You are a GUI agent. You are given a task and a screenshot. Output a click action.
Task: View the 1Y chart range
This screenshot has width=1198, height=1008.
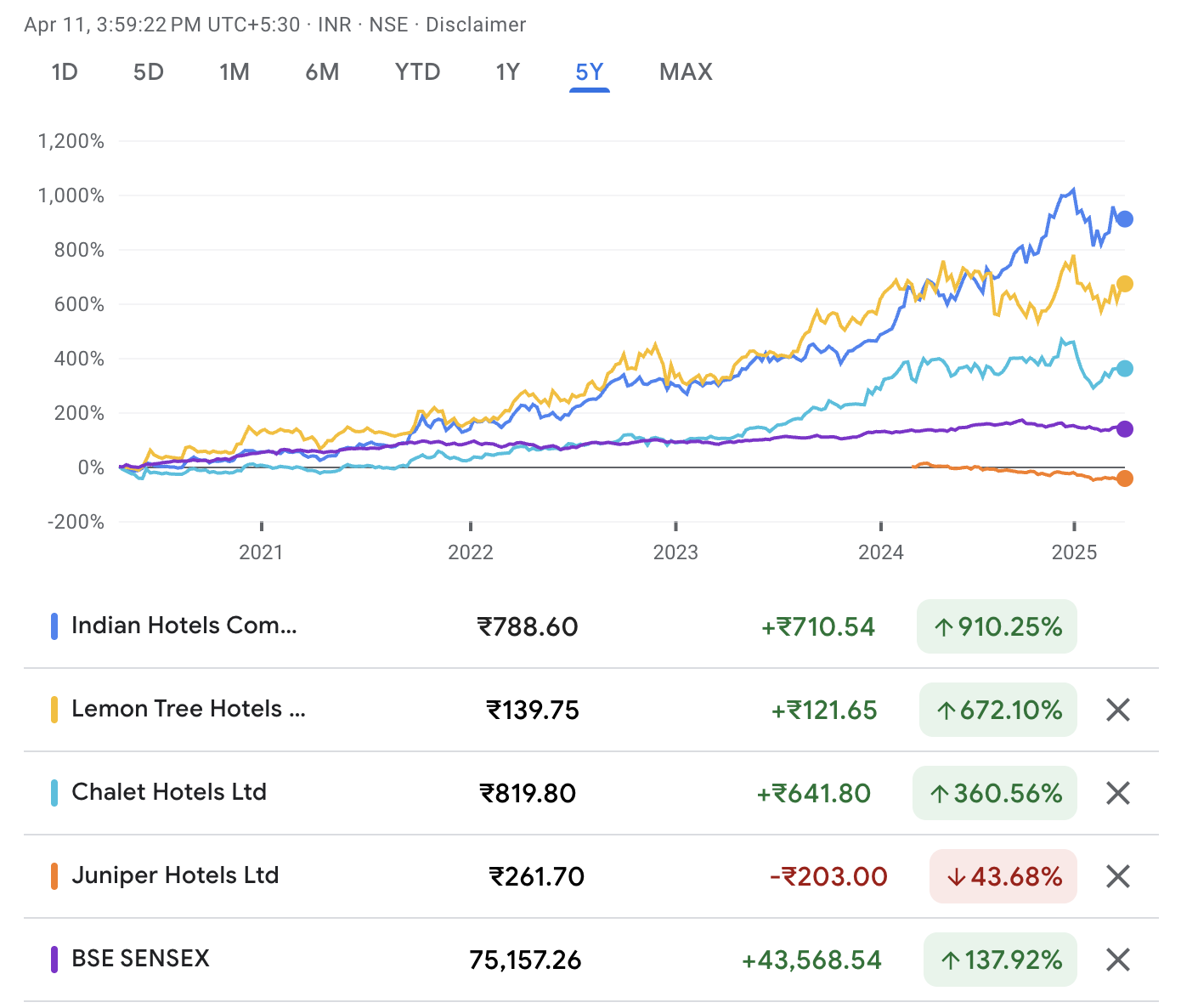pyautogui.click(x=507, y=72)
